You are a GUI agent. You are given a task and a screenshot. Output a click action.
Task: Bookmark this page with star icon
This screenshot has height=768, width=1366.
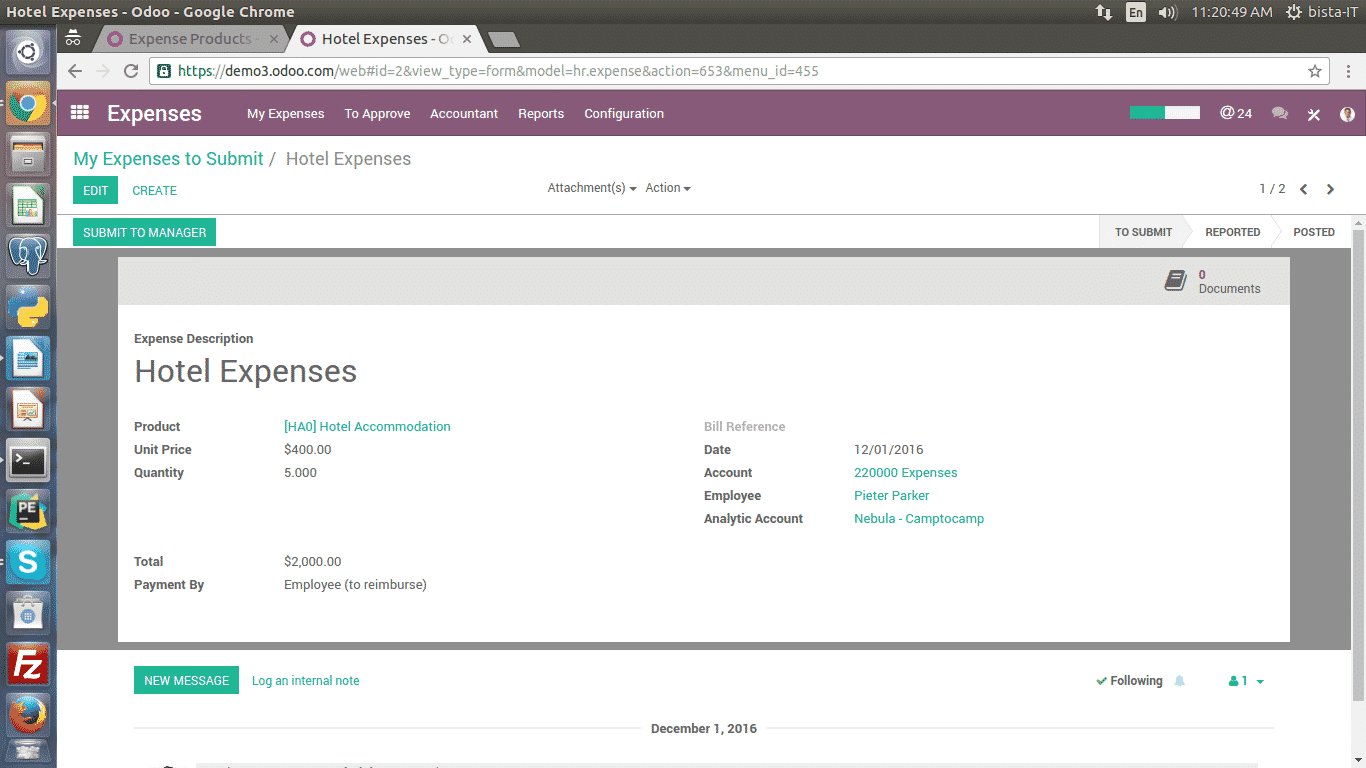point(1315,71)
